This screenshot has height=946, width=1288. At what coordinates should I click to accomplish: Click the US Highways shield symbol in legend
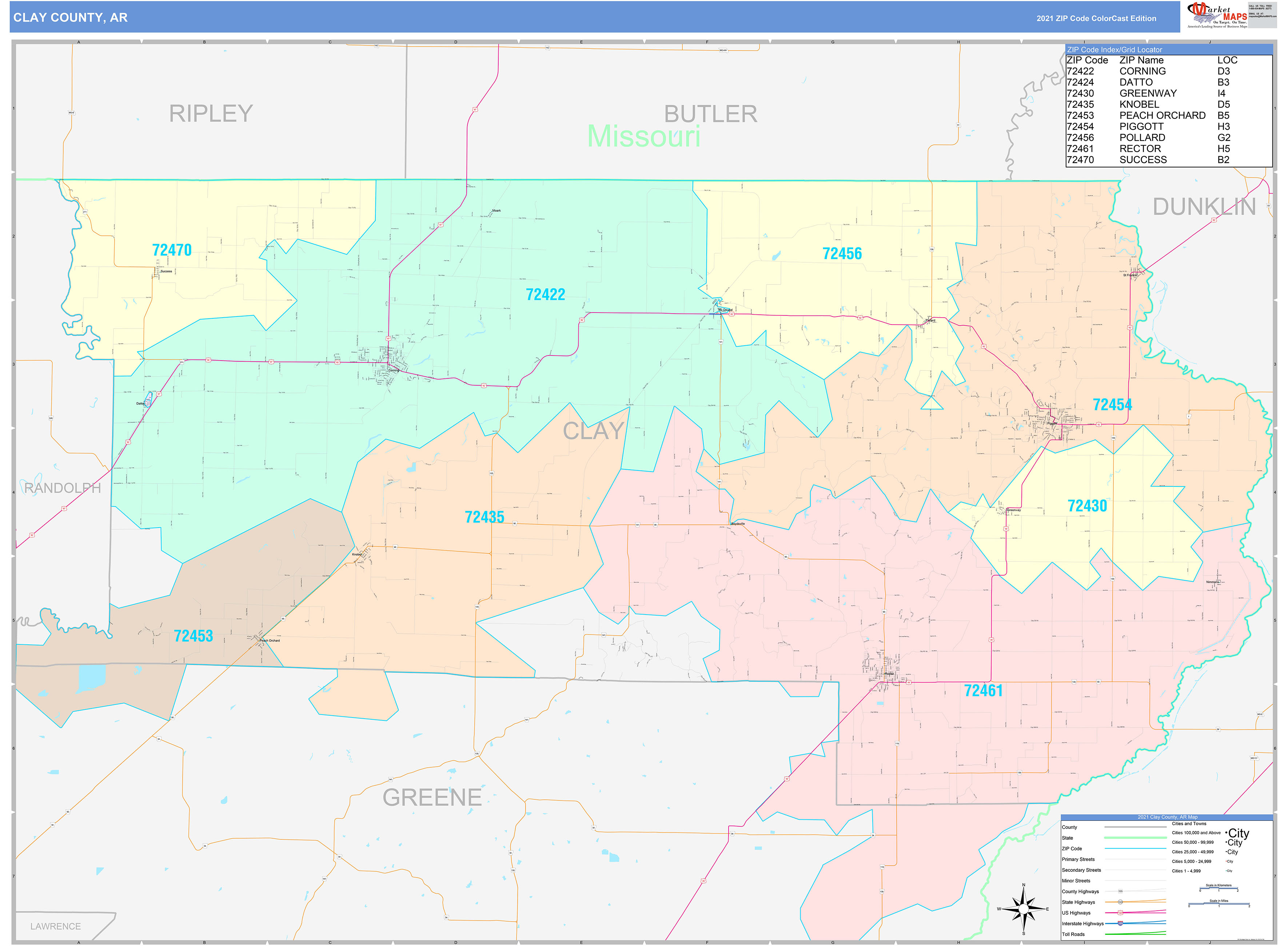point(1120,913)
